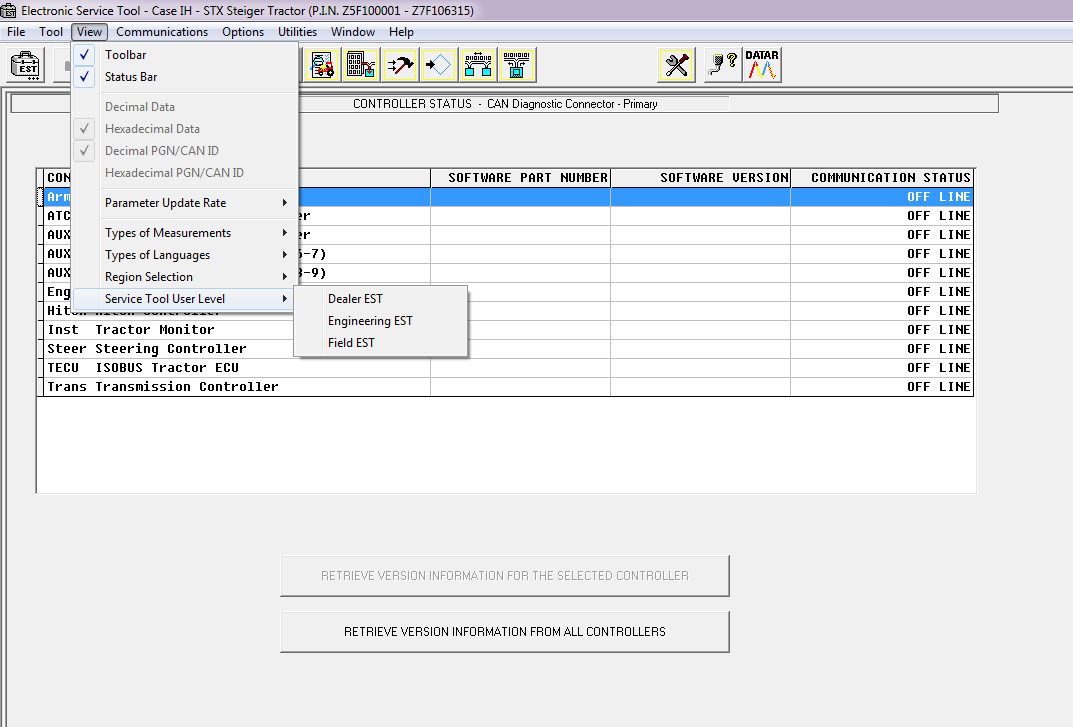The image size is (1073, 727).
Task: Click Retrieve Version Information From All Controllers
Action: [x=504, y=631]
